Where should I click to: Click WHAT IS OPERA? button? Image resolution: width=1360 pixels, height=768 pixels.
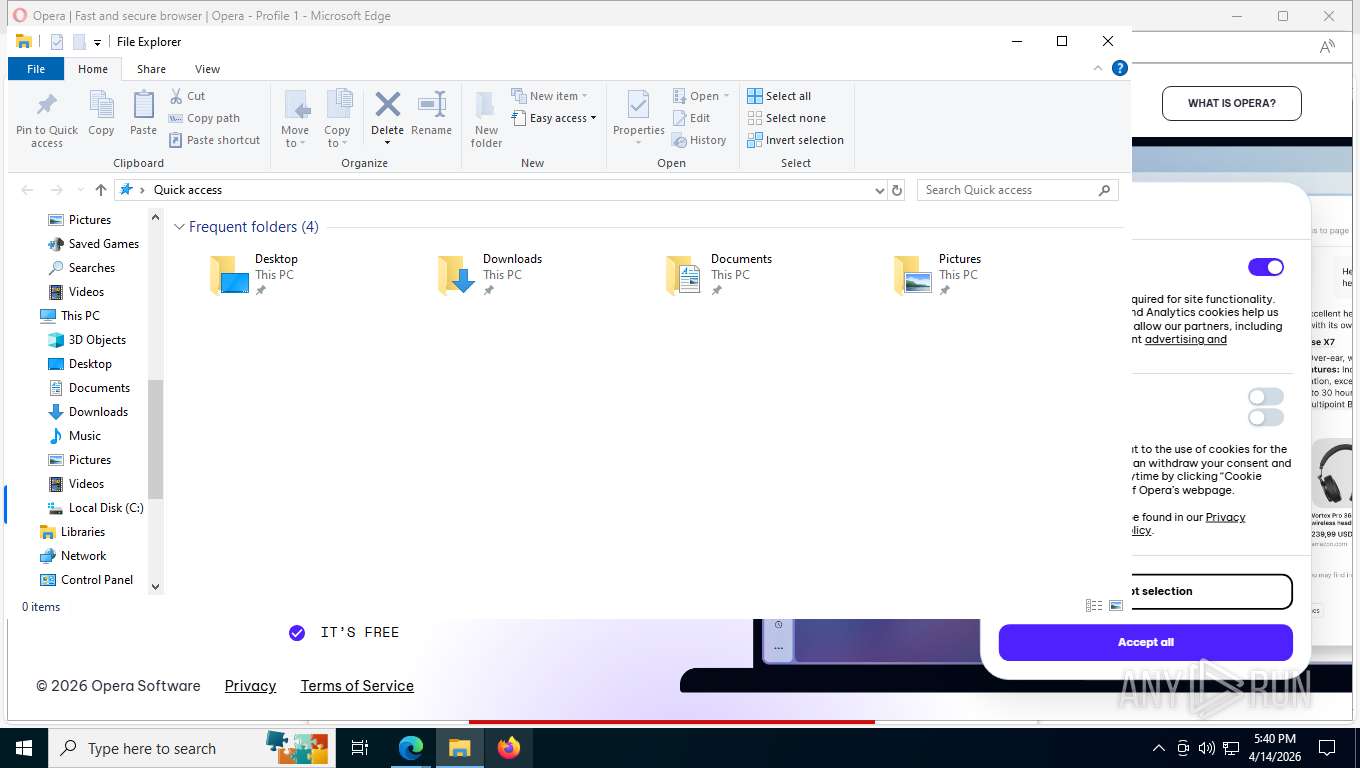(1231, 103)
